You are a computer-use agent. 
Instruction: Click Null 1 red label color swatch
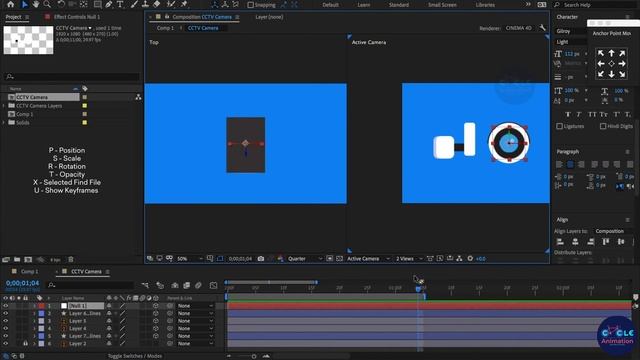coord(42,306)
